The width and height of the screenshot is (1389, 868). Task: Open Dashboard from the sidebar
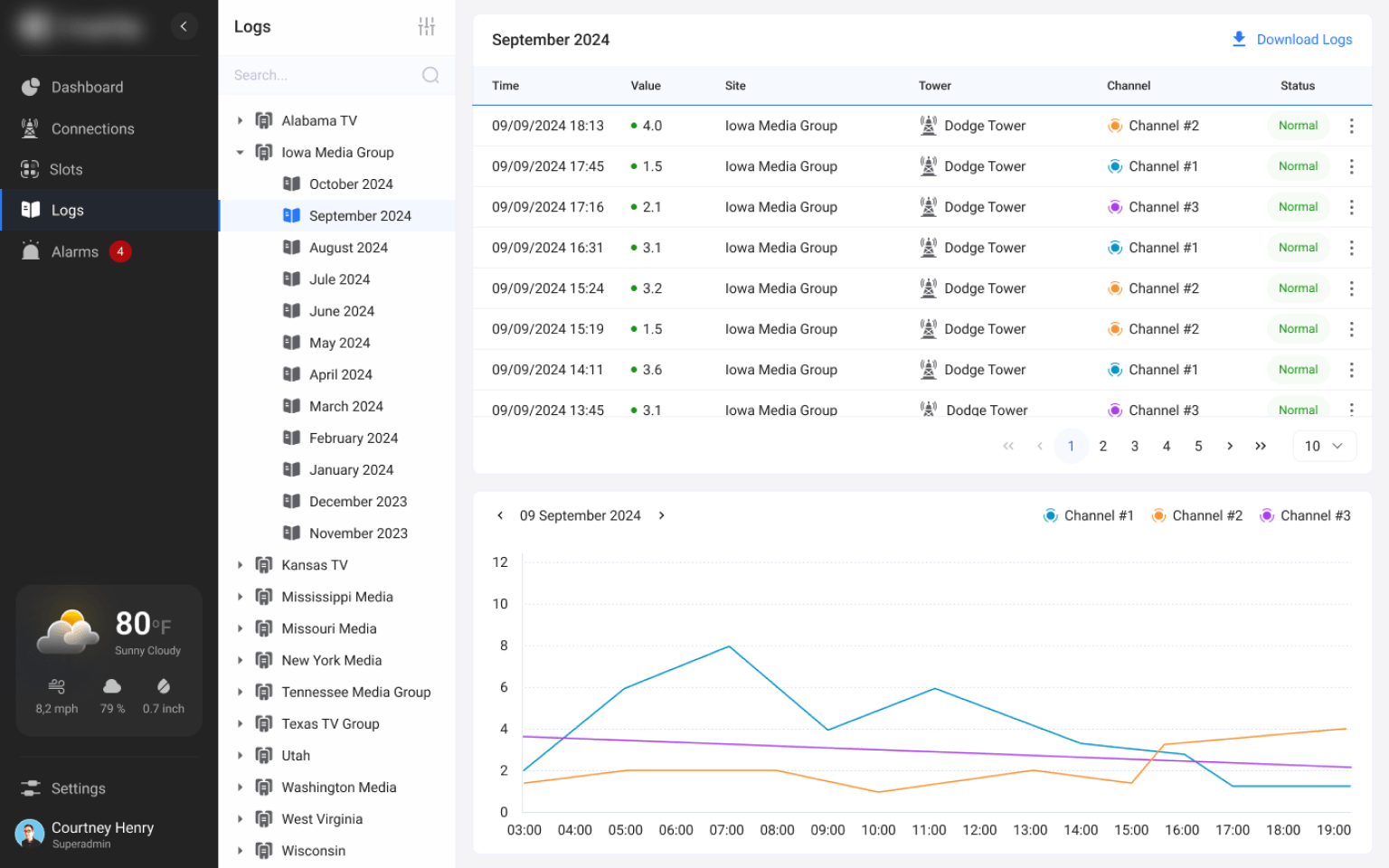tap(109, 87)
